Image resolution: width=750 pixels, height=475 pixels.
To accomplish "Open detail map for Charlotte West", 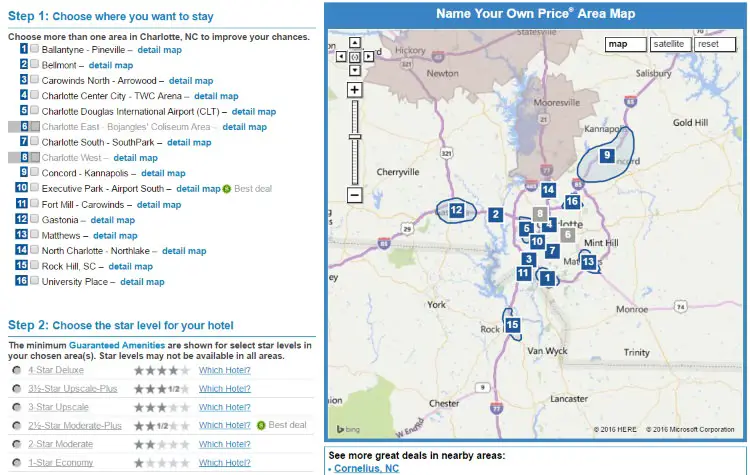I will coord(136,158).
